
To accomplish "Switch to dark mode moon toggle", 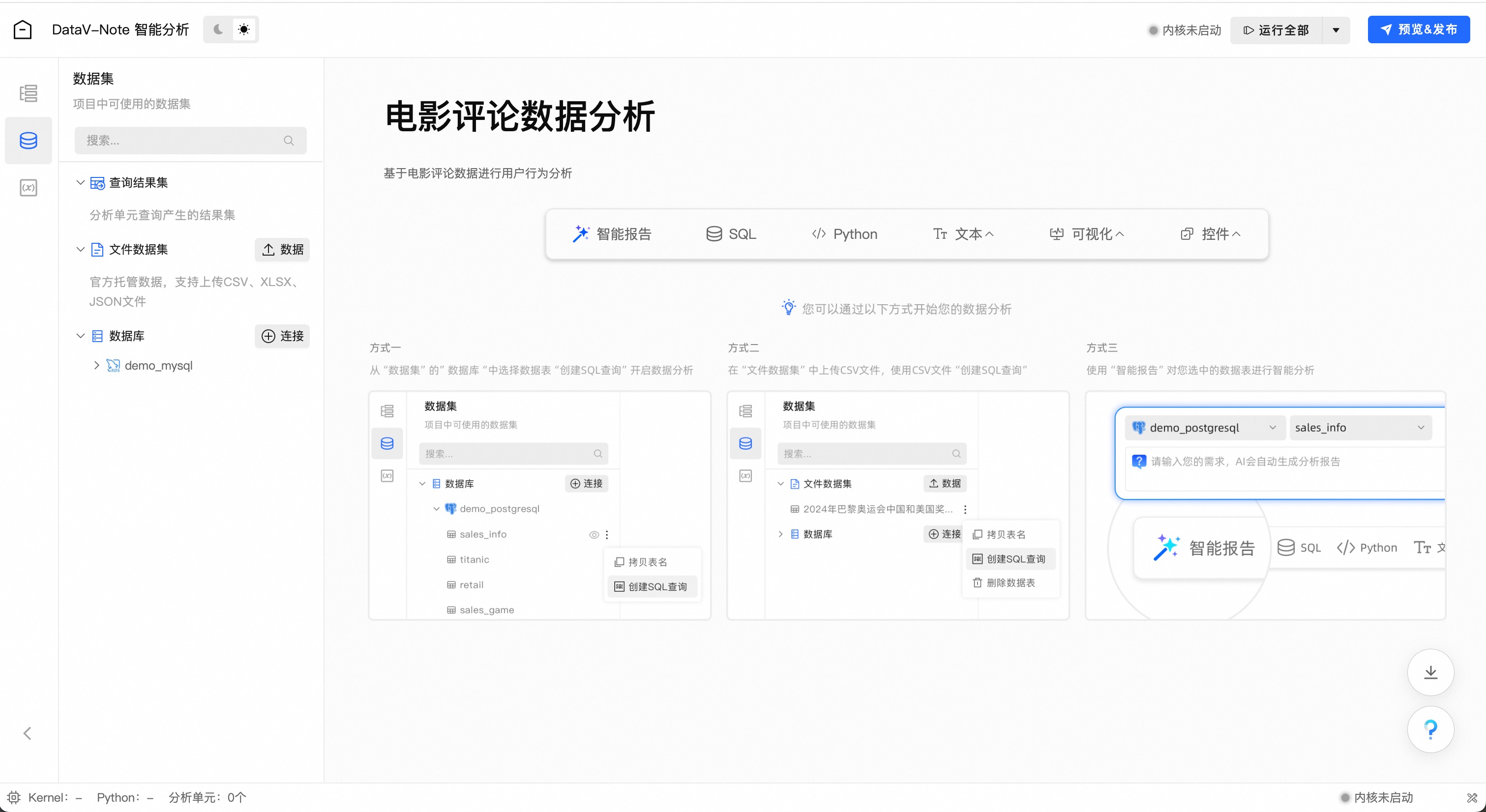I will 218,29.
